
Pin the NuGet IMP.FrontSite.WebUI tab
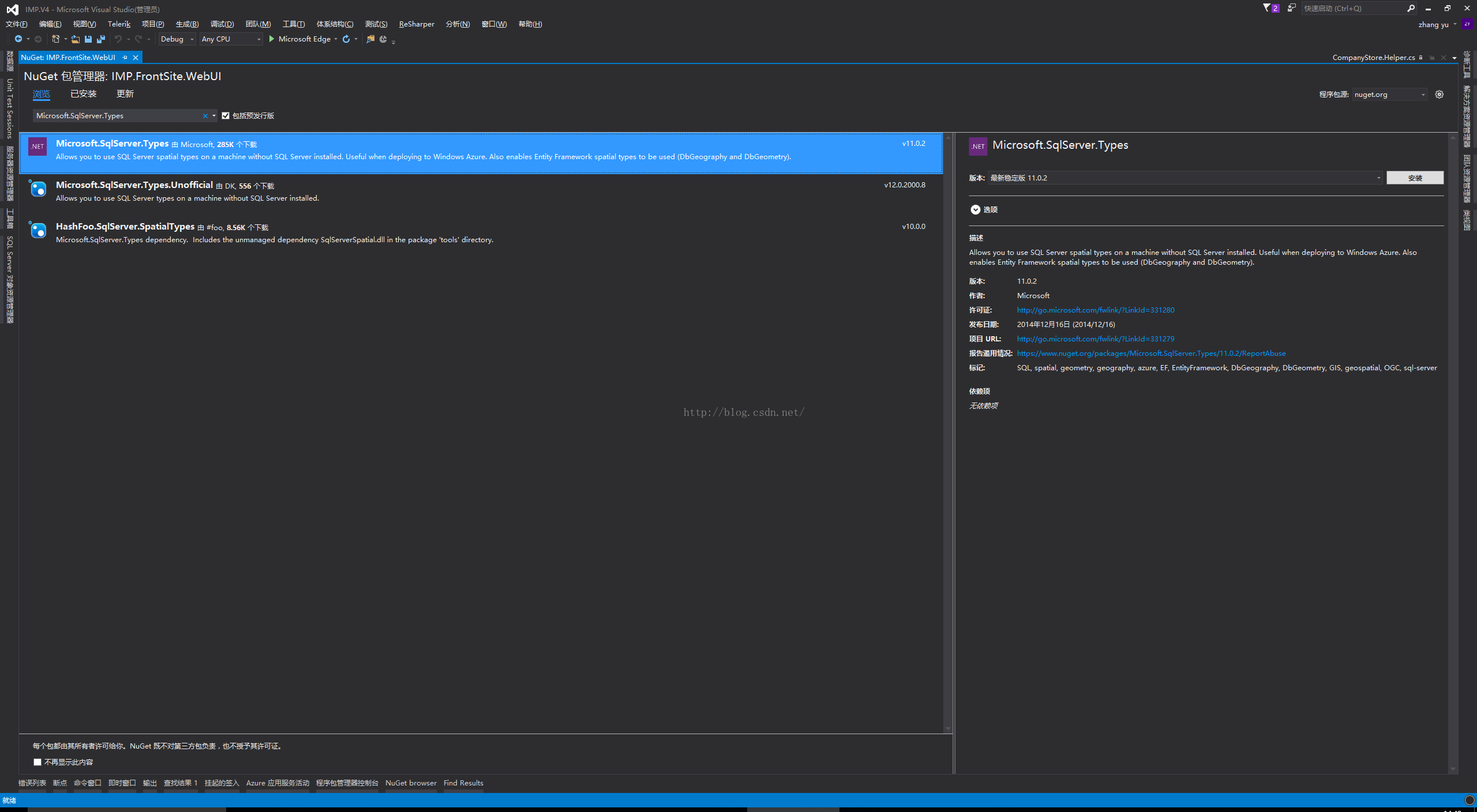coord(125,57)
